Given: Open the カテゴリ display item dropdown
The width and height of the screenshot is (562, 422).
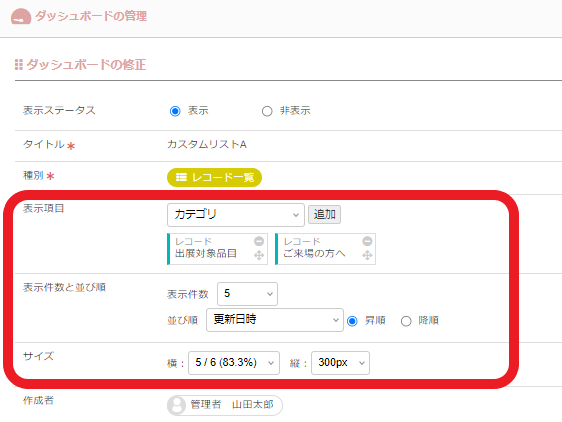Looking at the screenshot, I should click(236, 215).
